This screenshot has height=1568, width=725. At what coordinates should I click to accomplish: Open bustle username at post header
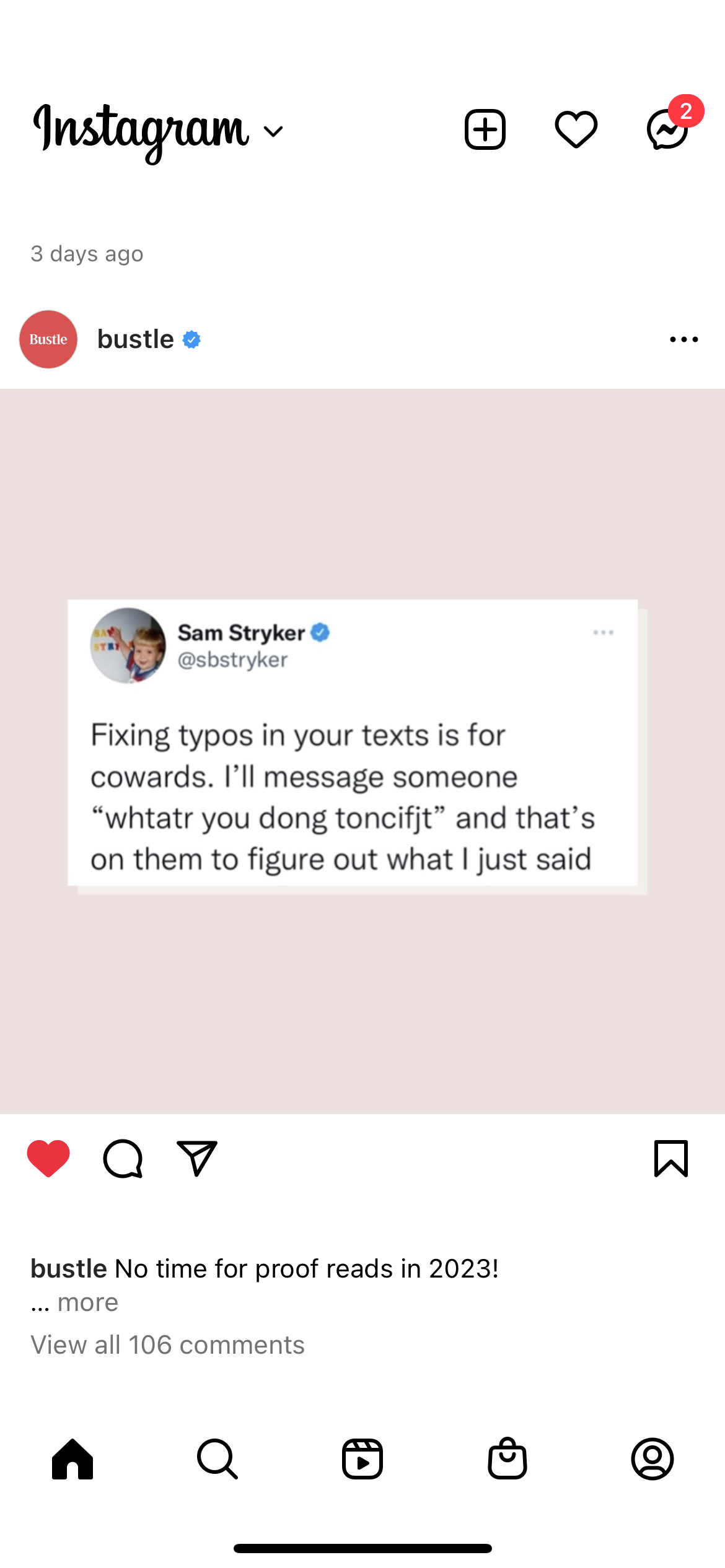point(136,339)
